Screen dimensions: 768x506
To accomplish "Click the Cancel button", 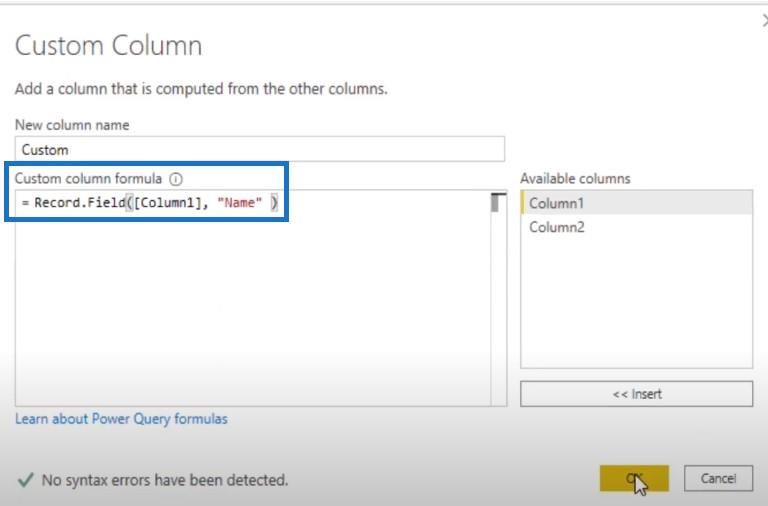I will pos(718,478).
